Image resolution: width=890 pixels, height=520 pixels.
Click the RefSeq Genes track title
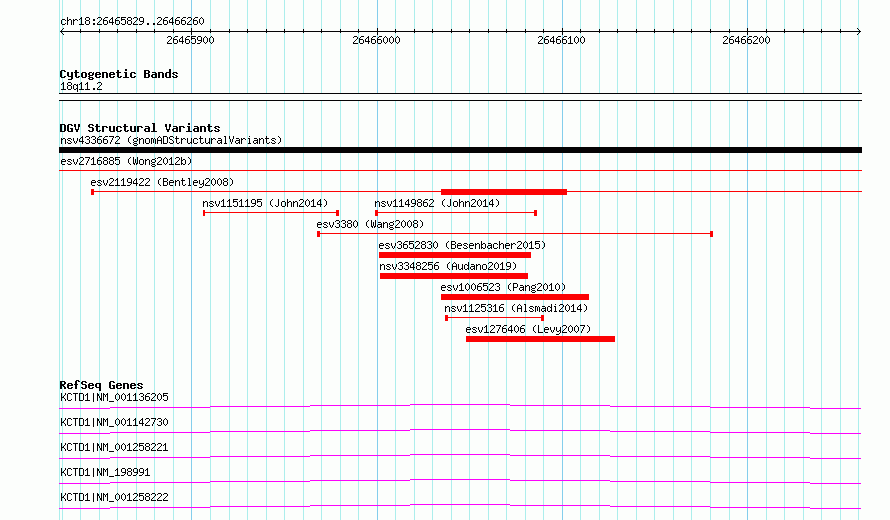coord(101,385)
